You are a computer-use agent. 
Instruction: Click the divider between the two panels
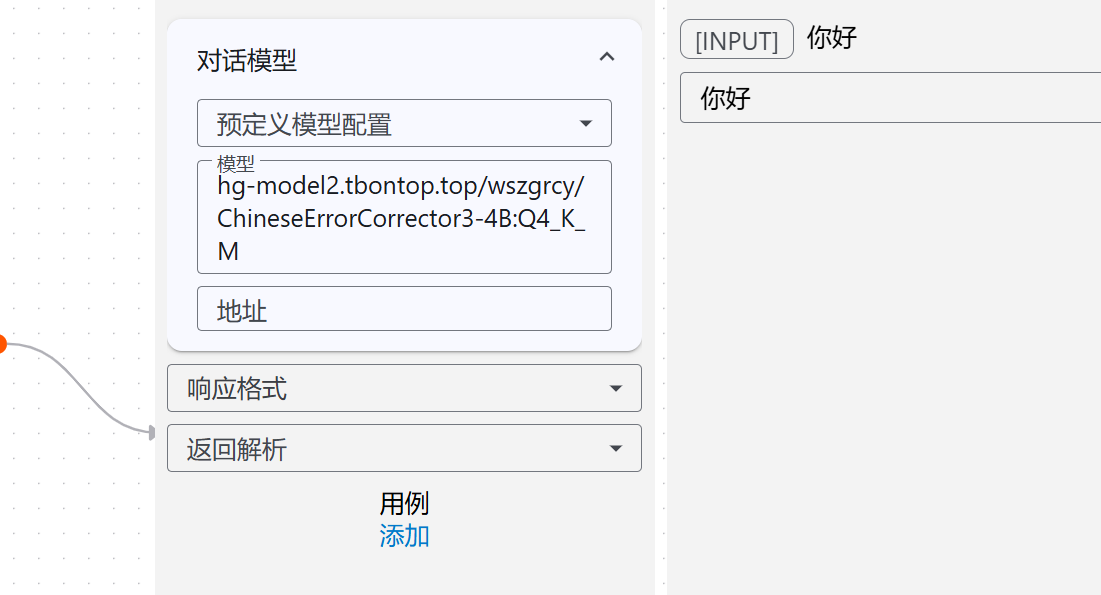pos(661,300)
